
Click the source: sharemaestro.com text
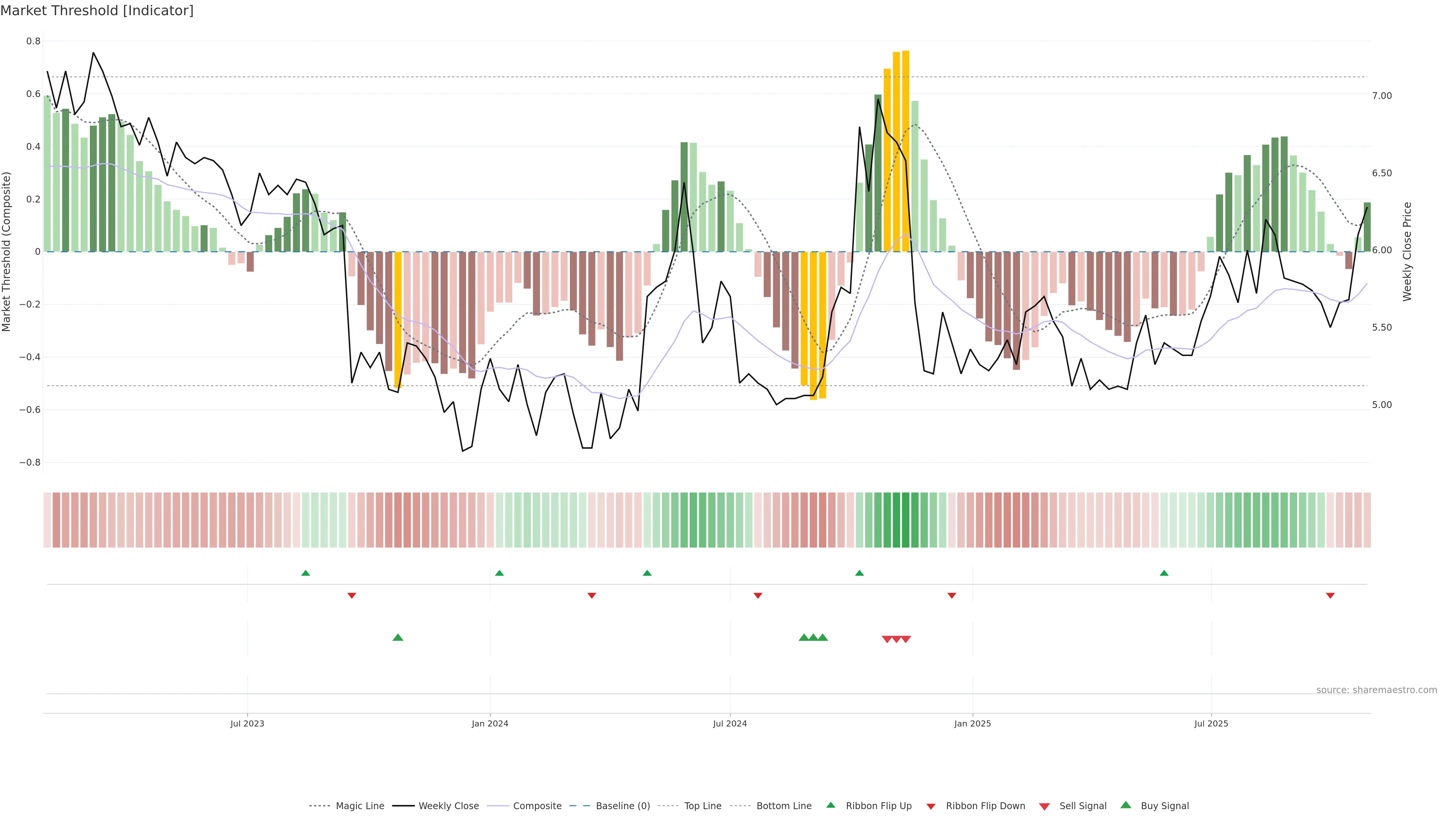1376,690
